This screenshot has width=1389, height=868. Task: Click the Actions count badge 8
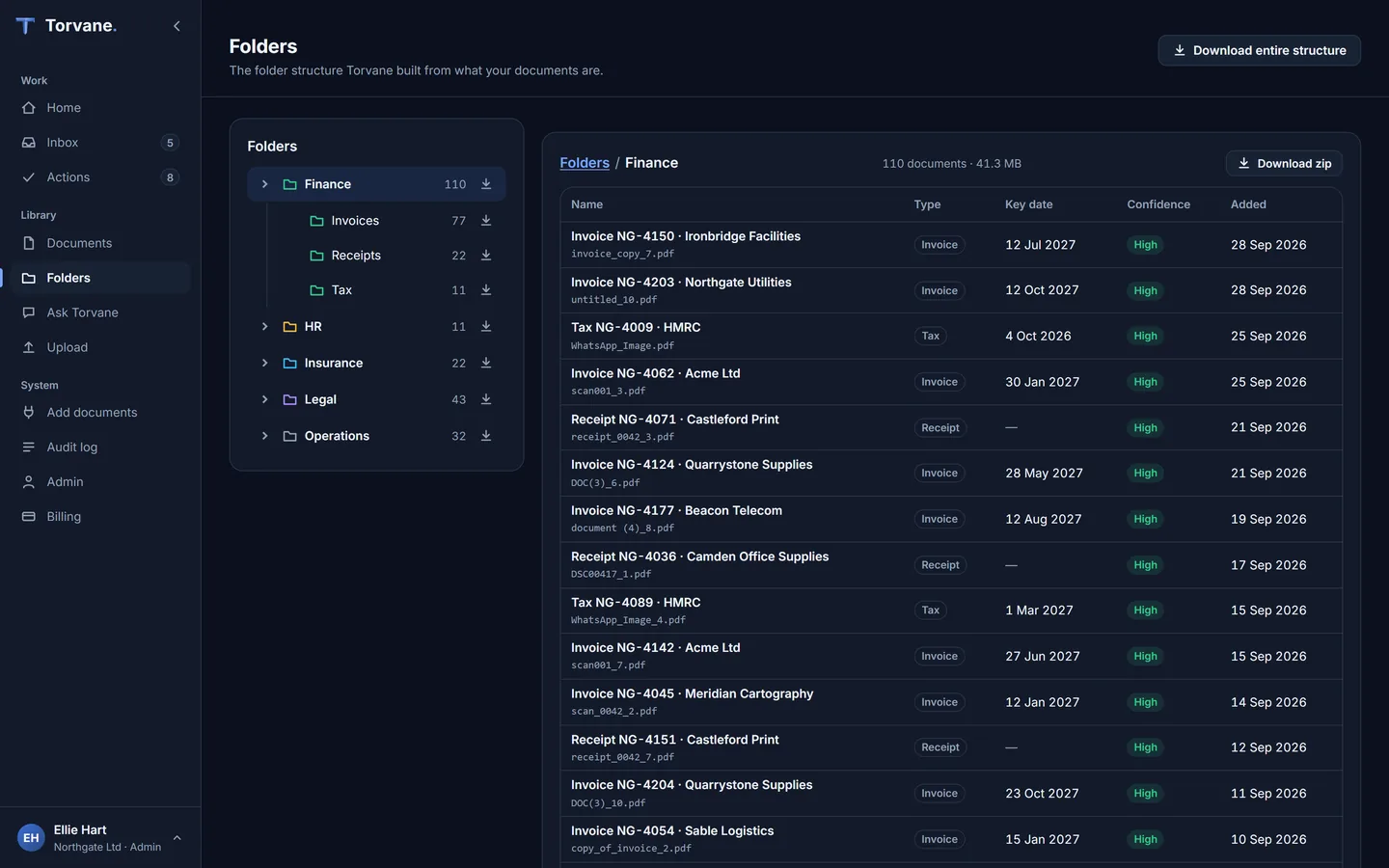[170, 177]
